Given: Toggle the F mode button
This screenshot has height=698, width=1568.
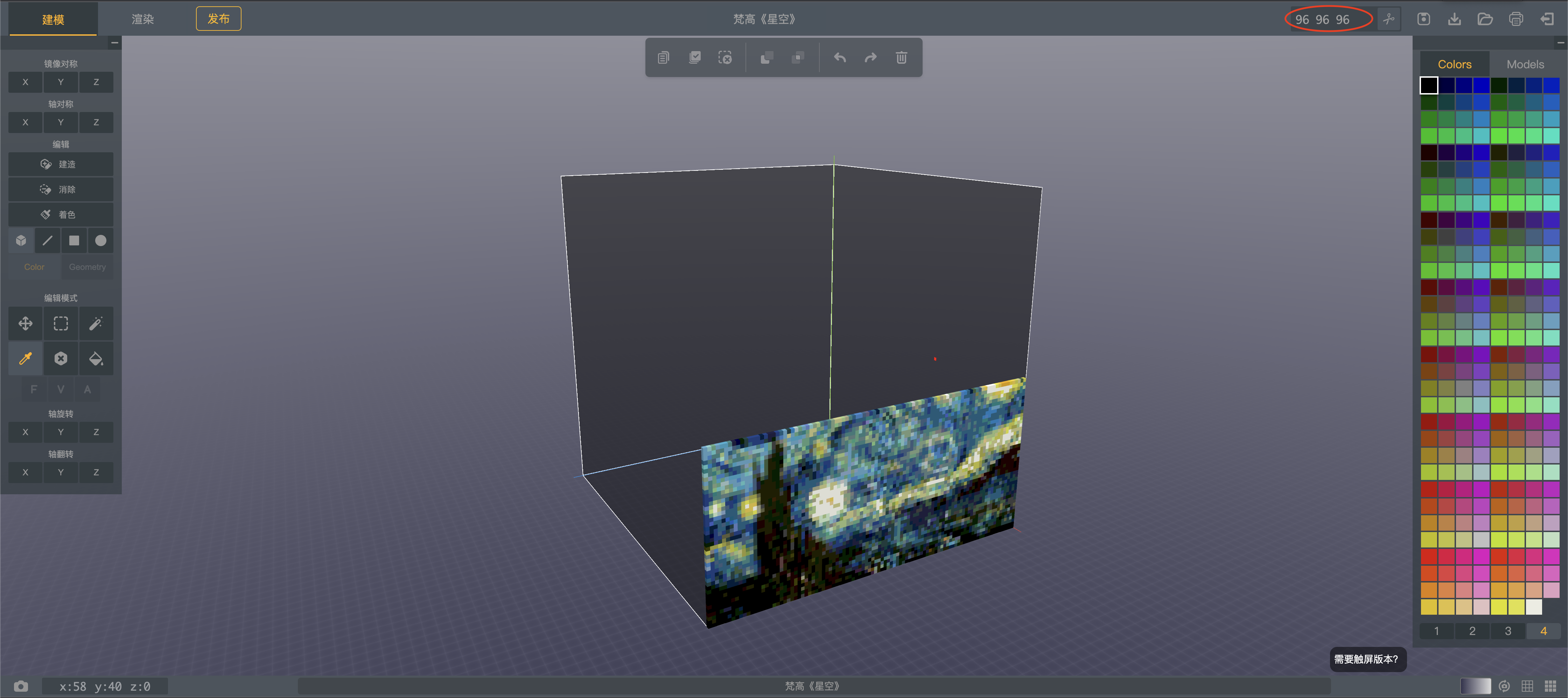Looking at the screenshot, I should [34, 390].
